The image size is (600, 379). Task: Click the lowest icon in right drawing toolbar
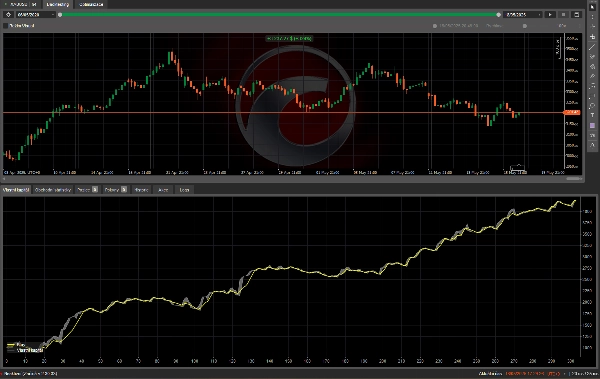592,145
